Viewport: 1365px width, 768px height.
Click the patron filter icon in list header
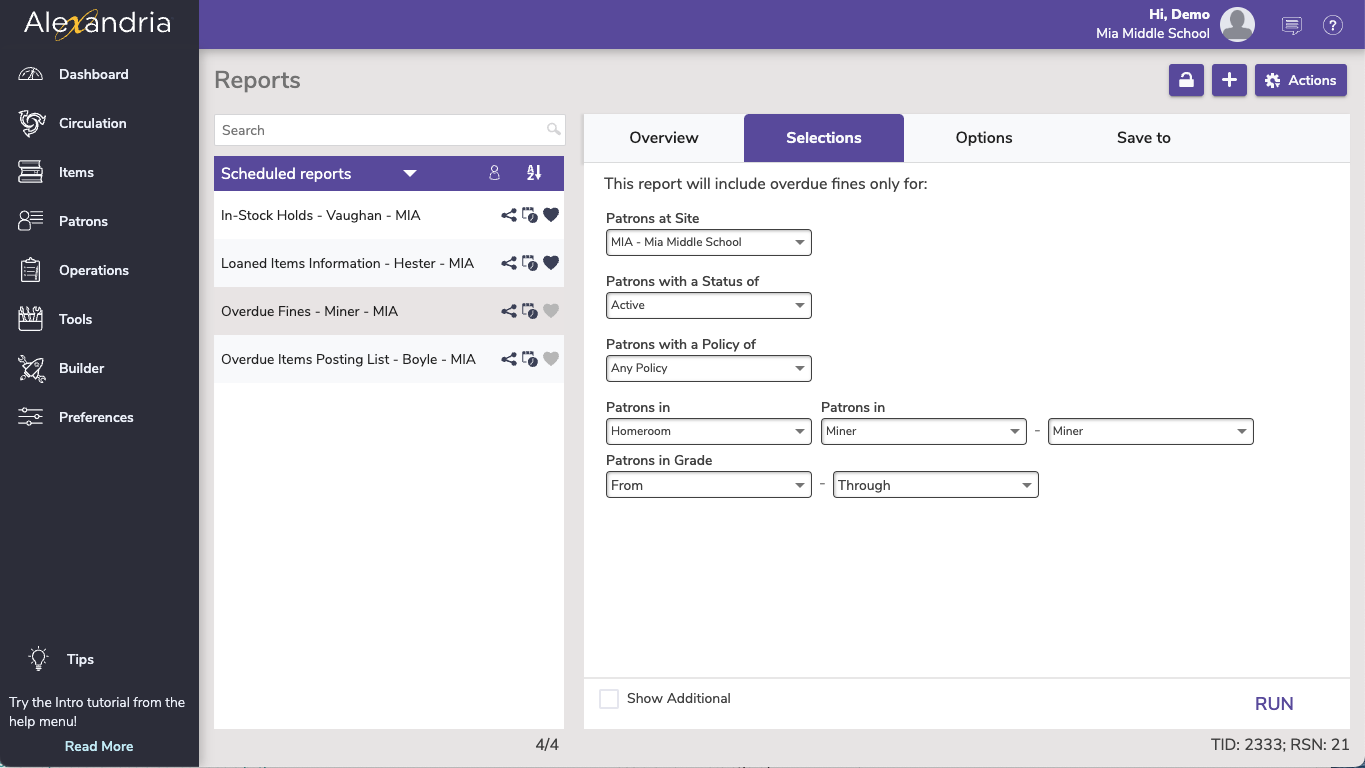tap(494, 173)
